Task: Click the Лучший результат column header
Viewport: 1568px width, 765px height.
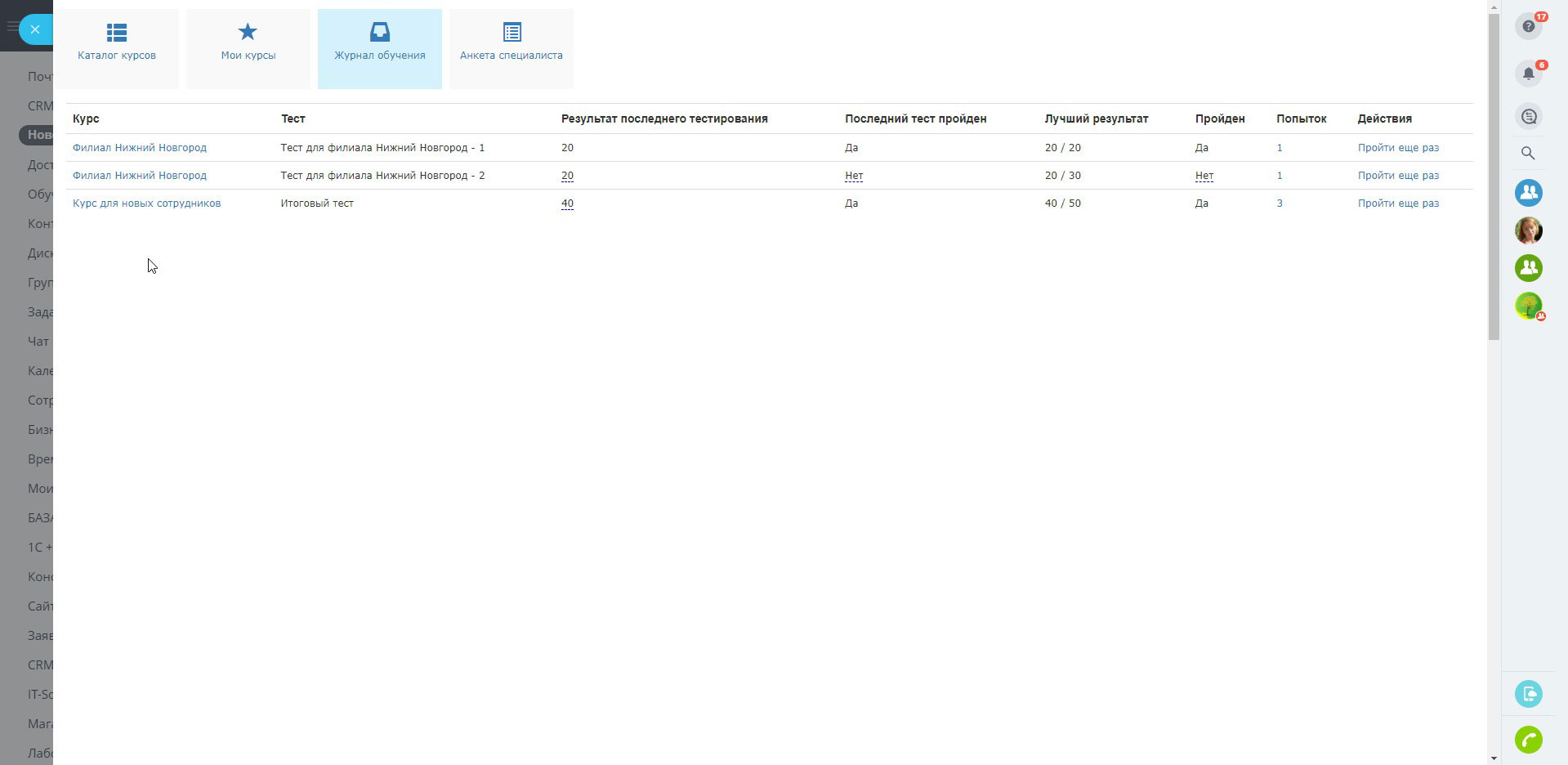Action: (x=1097, y=119)
